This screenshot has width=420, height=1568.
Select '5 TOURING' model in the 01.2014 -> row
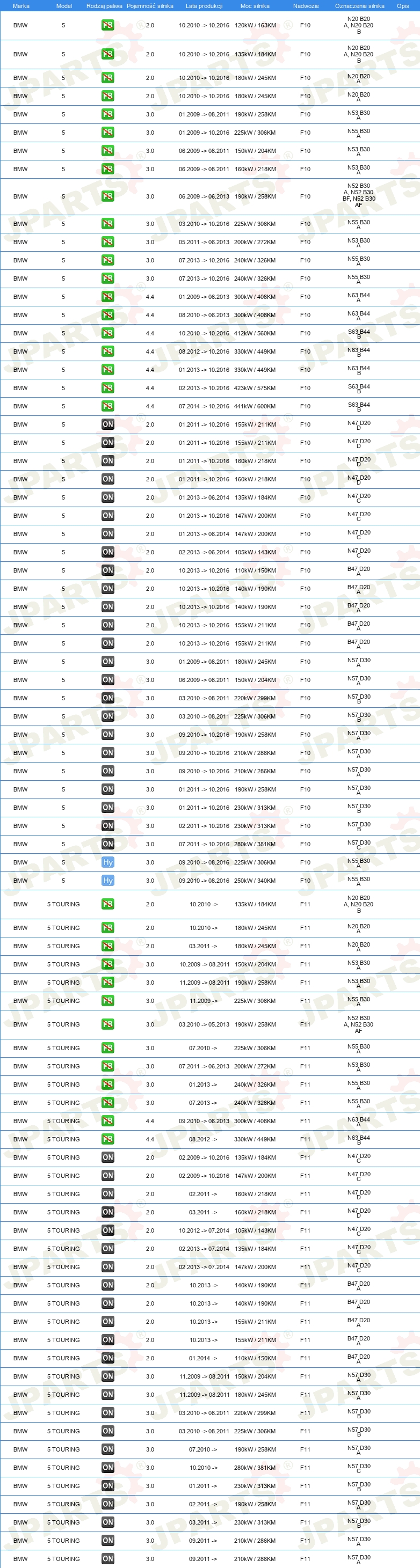pos(63,1358)
